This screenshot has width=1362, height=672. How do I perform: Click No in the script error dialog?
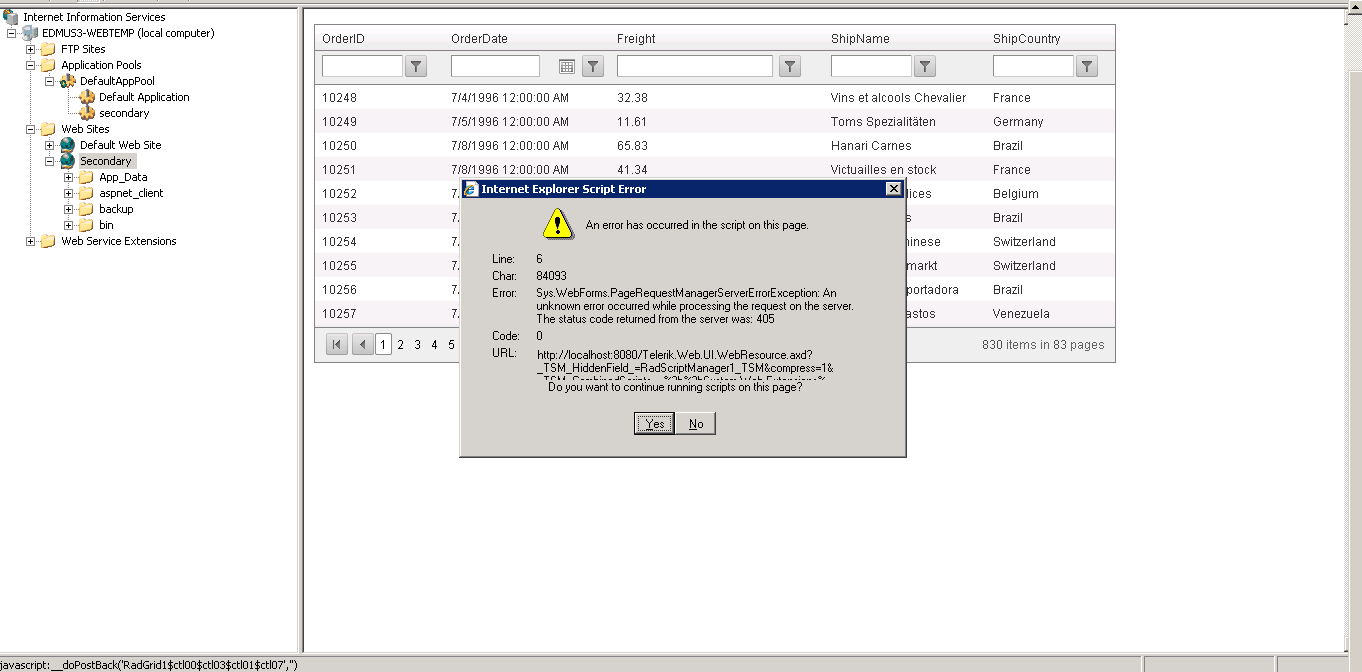[x=696, y=424]
